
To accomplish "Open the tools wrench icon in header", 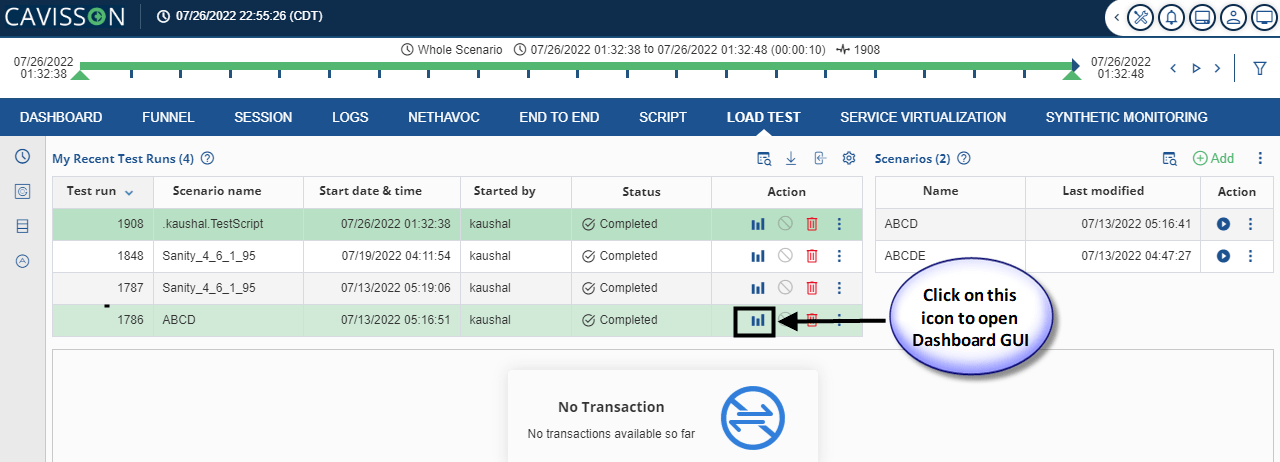I will 1141,17.
